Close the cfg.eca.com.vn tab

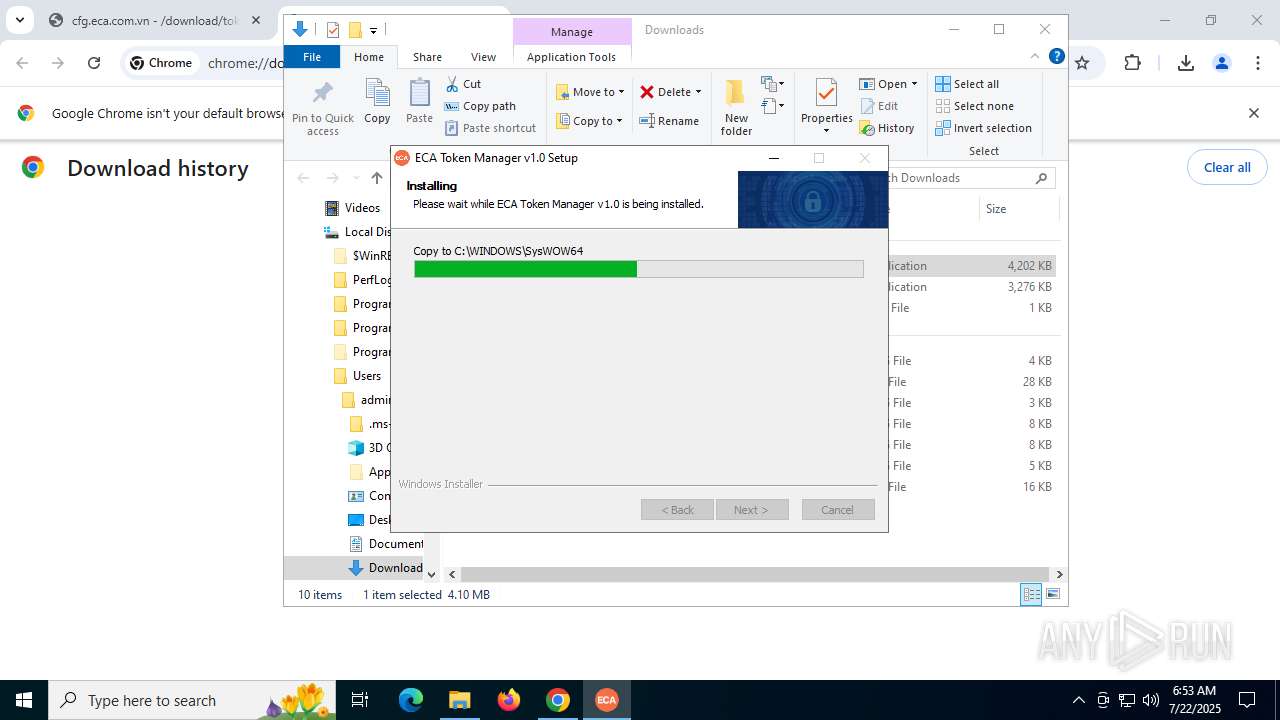tap(256, 20)
